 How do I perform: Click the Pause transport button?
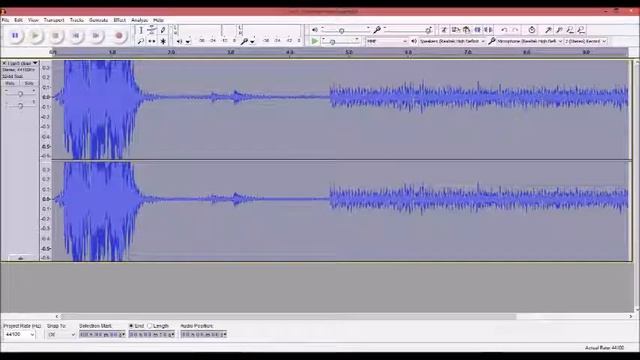pyautogui.click(x=15, y=36)
